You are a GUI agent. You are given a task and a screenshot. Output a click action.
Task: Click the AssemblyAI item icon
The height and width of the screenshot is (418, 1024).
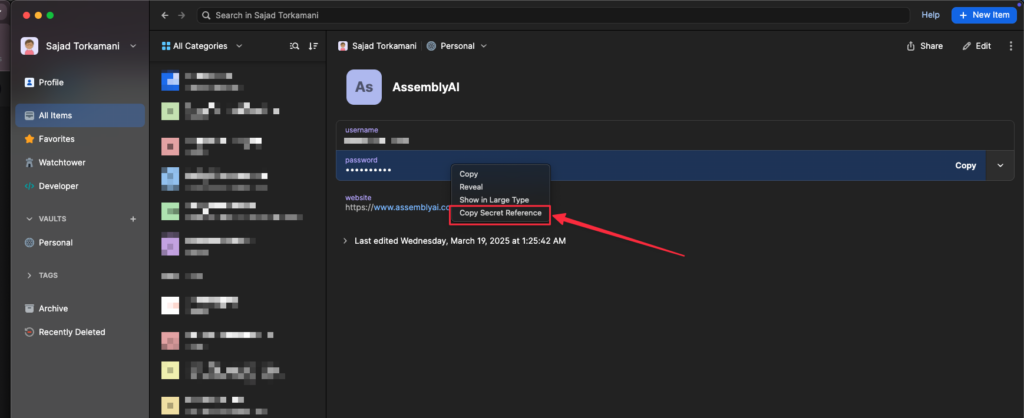[364, 87]
